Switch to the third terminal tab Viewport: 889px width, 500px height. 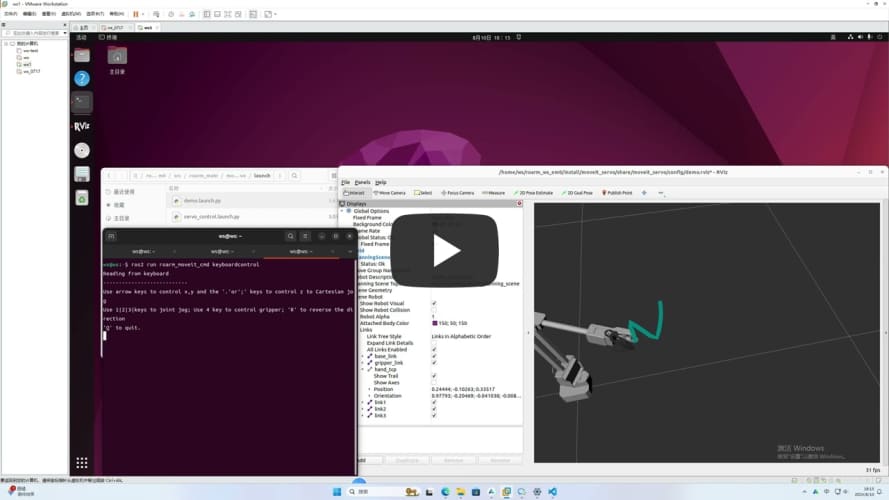(x=300, y=251)
